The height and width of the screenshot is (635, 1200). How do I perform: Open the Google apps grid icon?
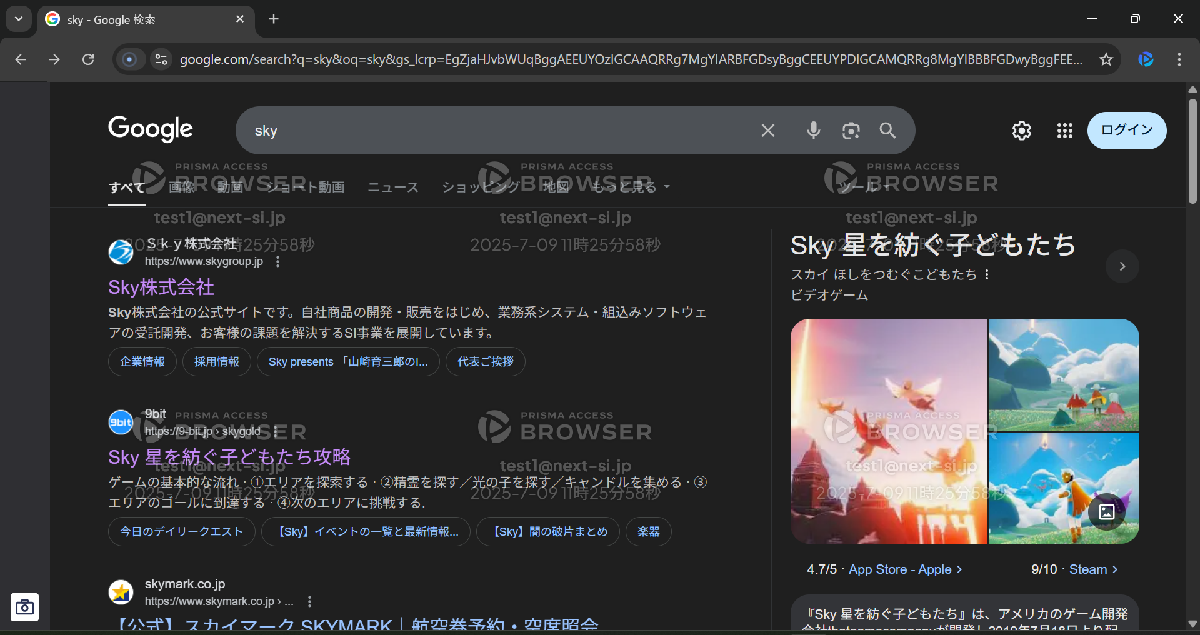point(1064,130)
